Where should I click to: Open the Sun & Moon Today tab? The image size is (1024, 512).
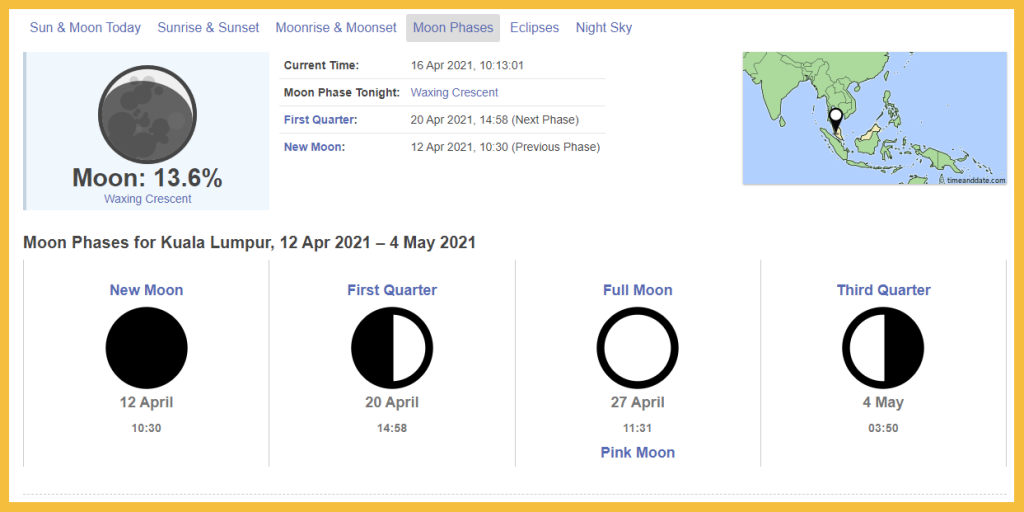click(85, 28)
